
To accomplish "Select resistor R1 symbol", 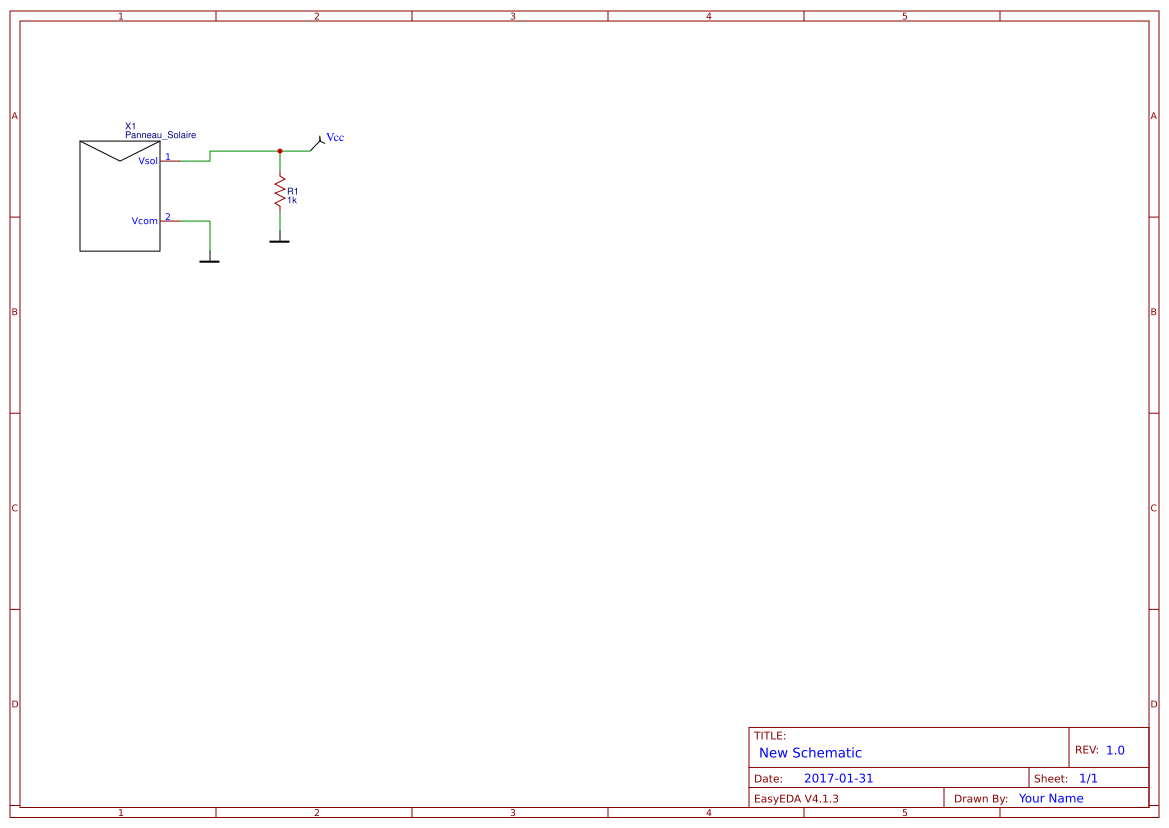I will click(280, 193).
